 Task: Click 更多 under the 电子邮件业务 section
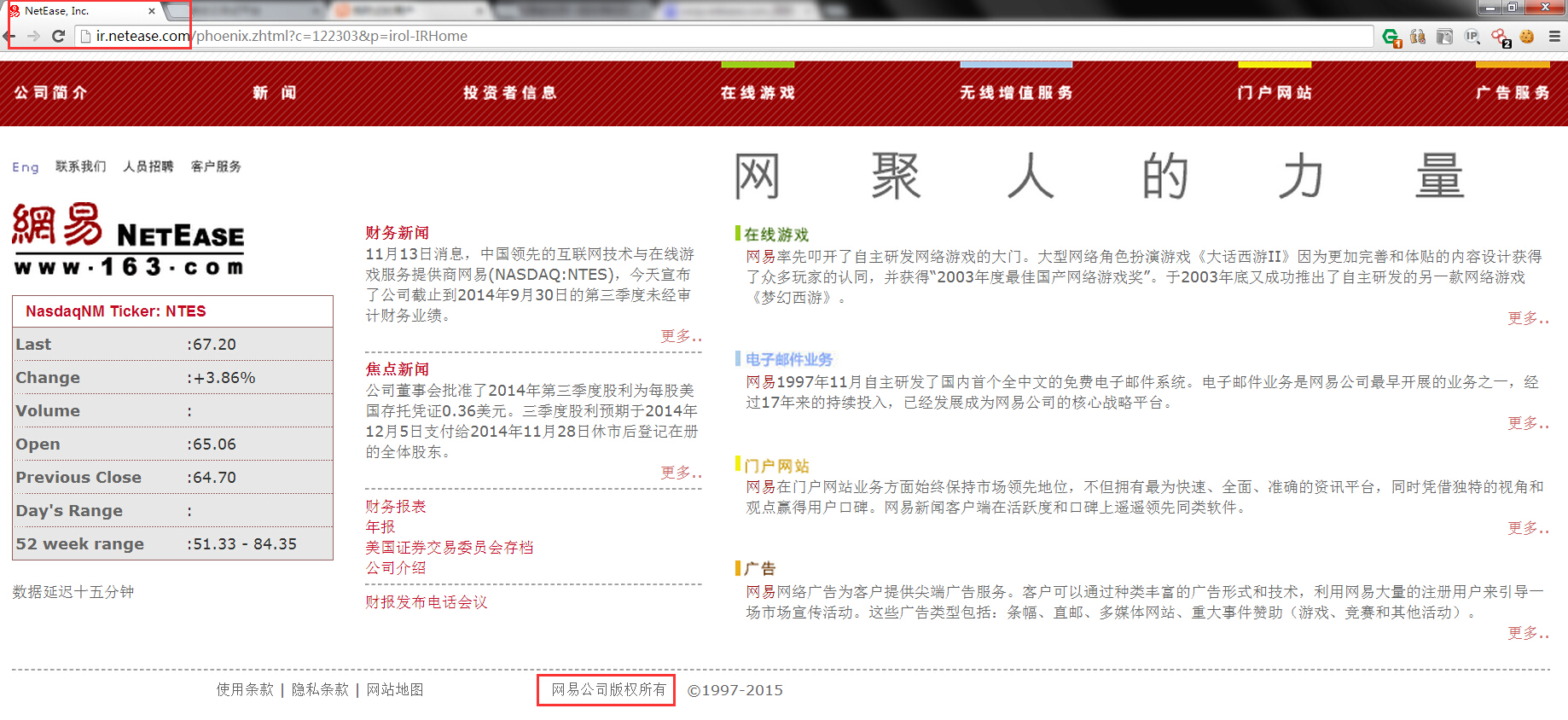coord(1528,423)
